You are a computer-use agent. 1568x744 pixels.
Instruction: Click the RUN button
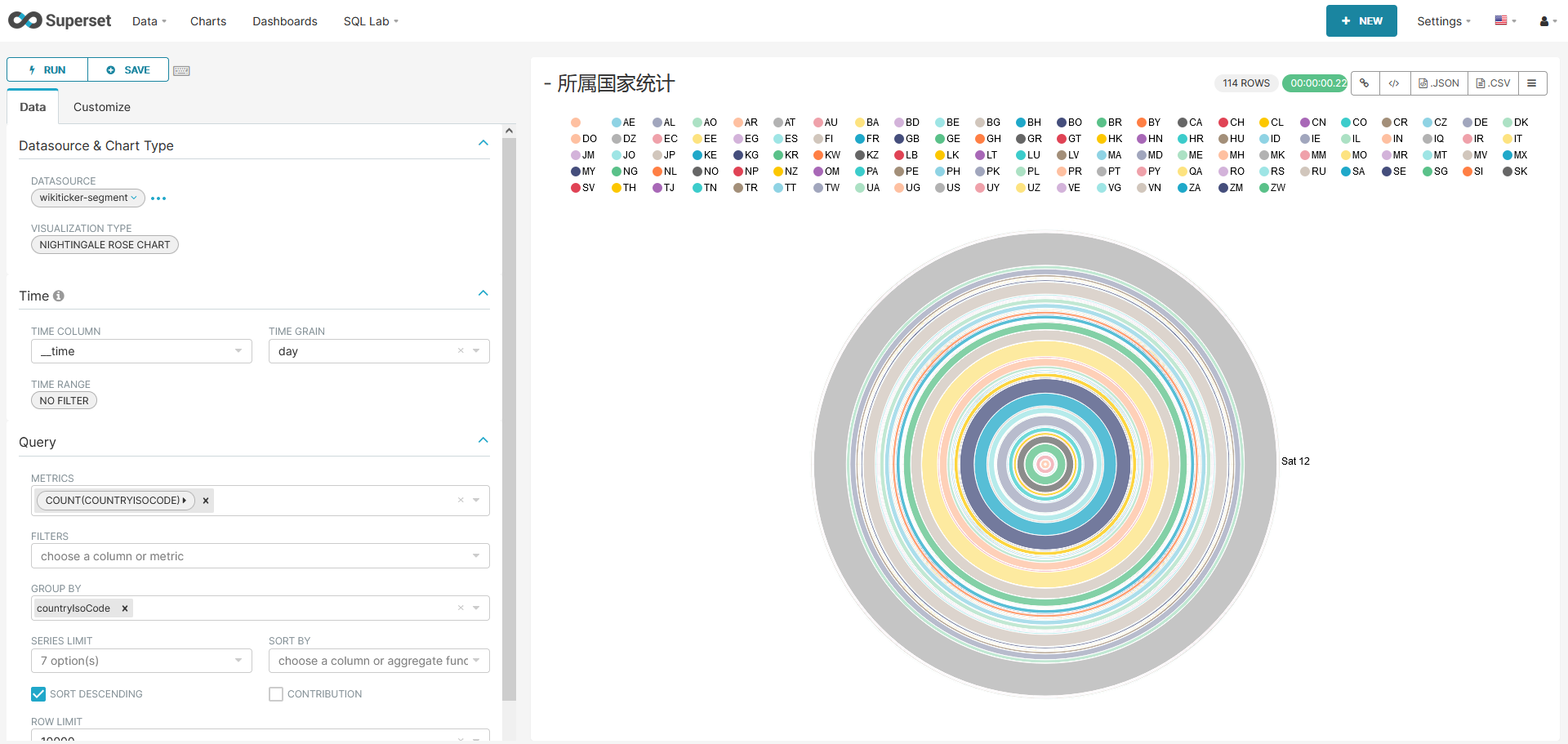tap(47, 69)
